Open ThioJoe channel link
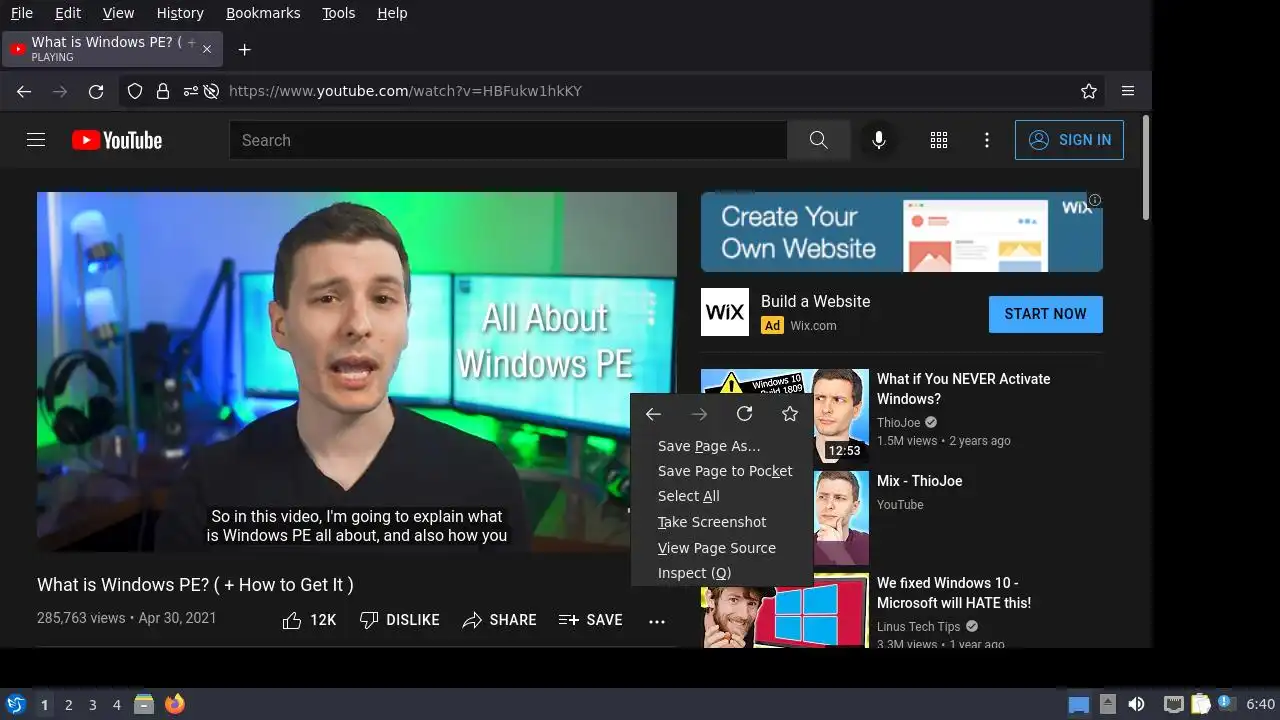1280x720 pixels. coord(899,423)
